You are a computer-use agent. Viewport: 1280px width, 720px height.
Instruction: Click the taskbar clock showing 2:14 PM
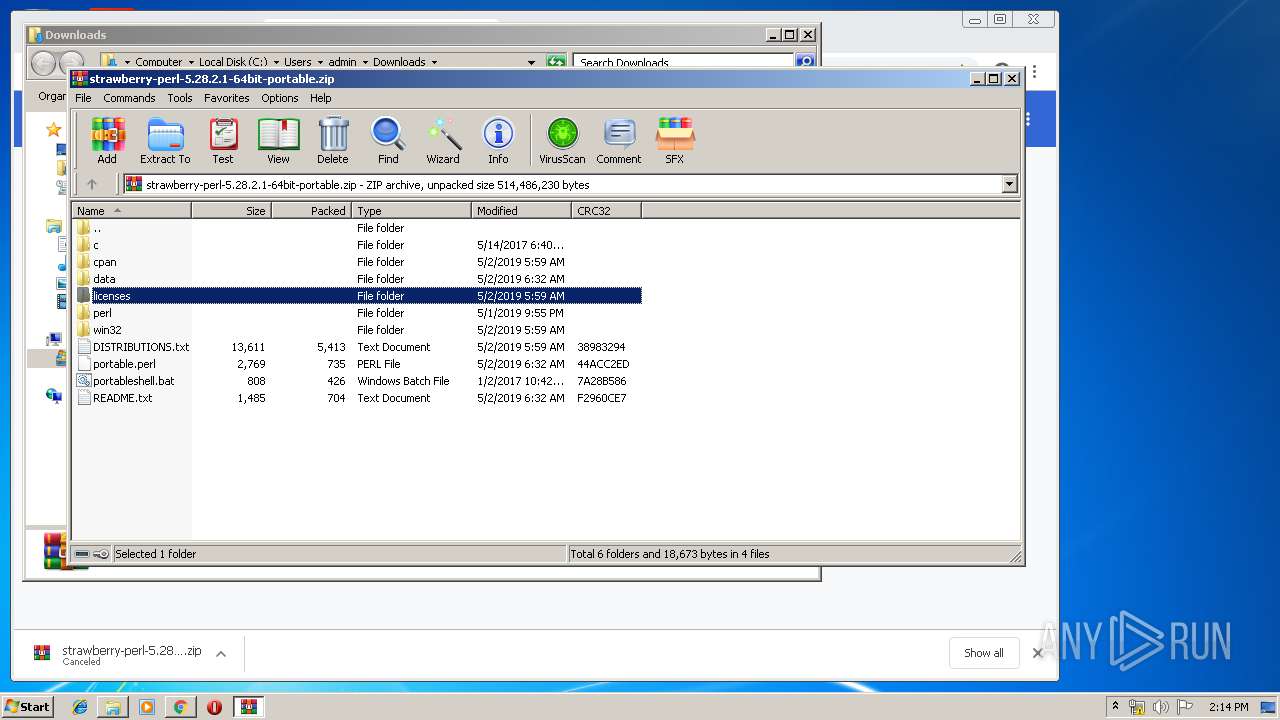coord(1229,707)
